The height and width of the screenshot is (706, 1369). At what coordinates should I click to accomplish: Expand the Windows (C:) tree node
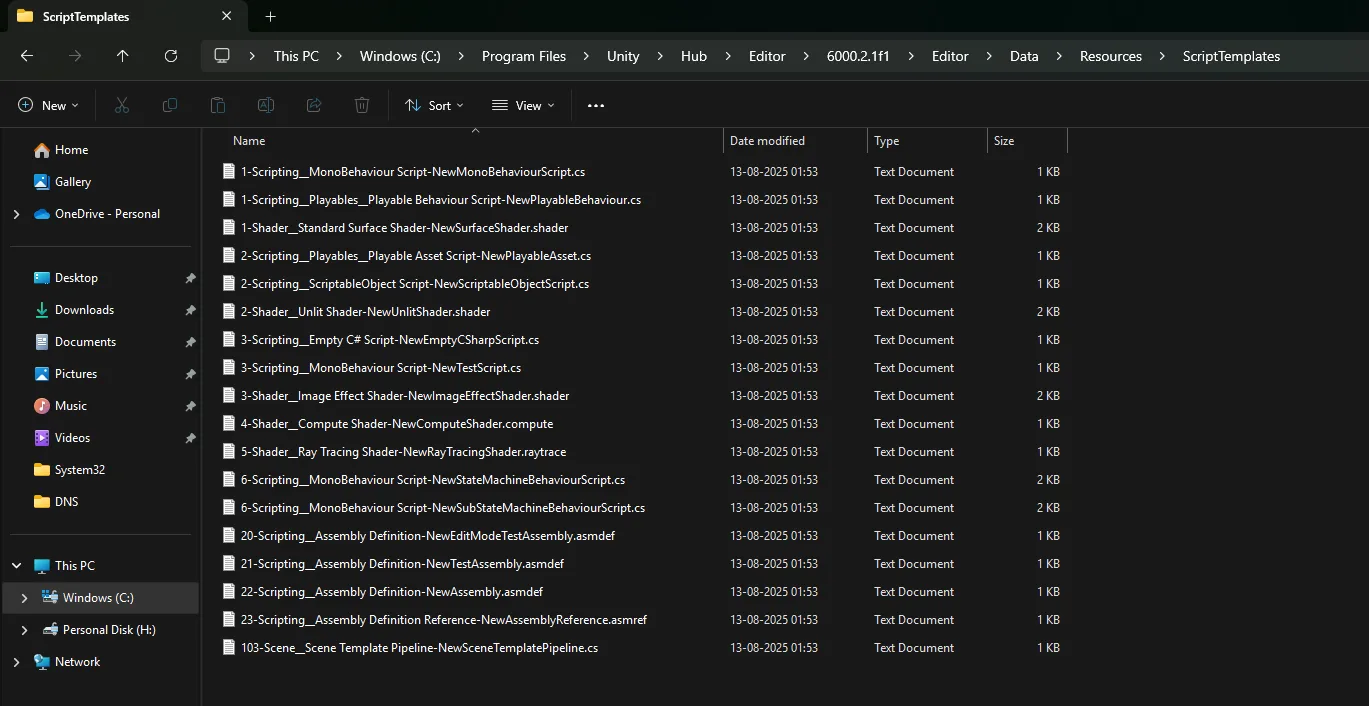click(x=24, y=598)
